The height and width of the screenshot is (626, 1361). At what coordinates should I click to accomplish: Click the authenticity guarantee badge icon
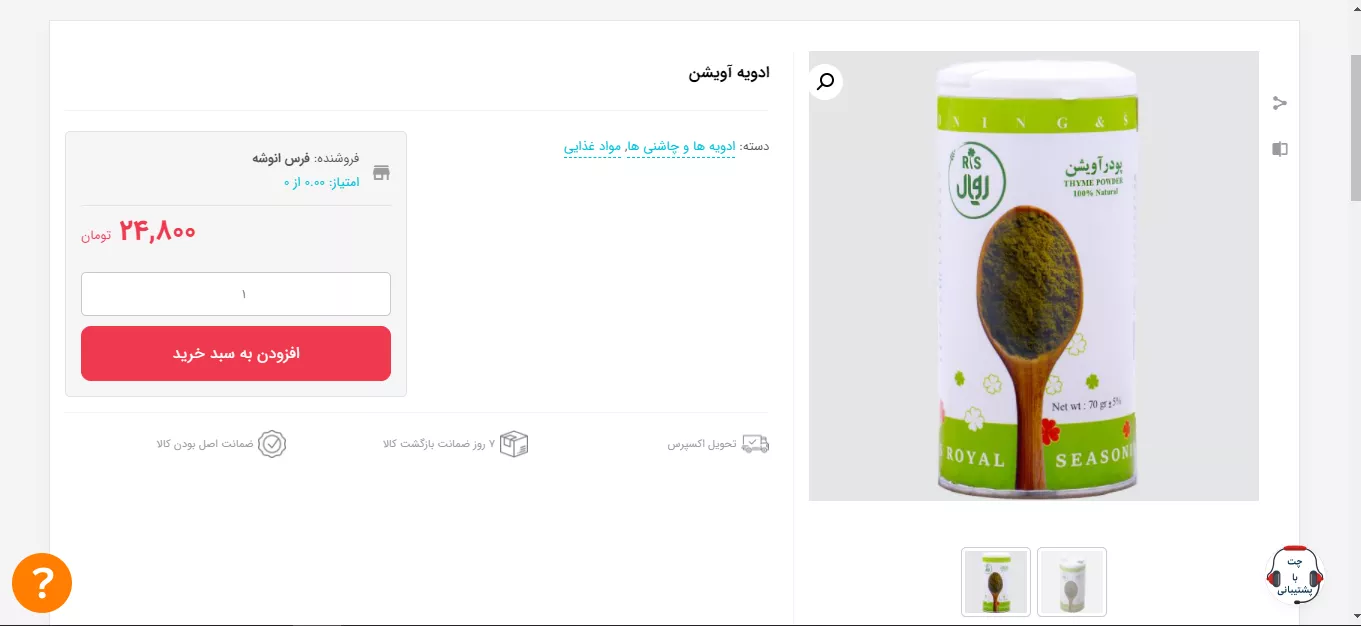(x=272, y=444)
